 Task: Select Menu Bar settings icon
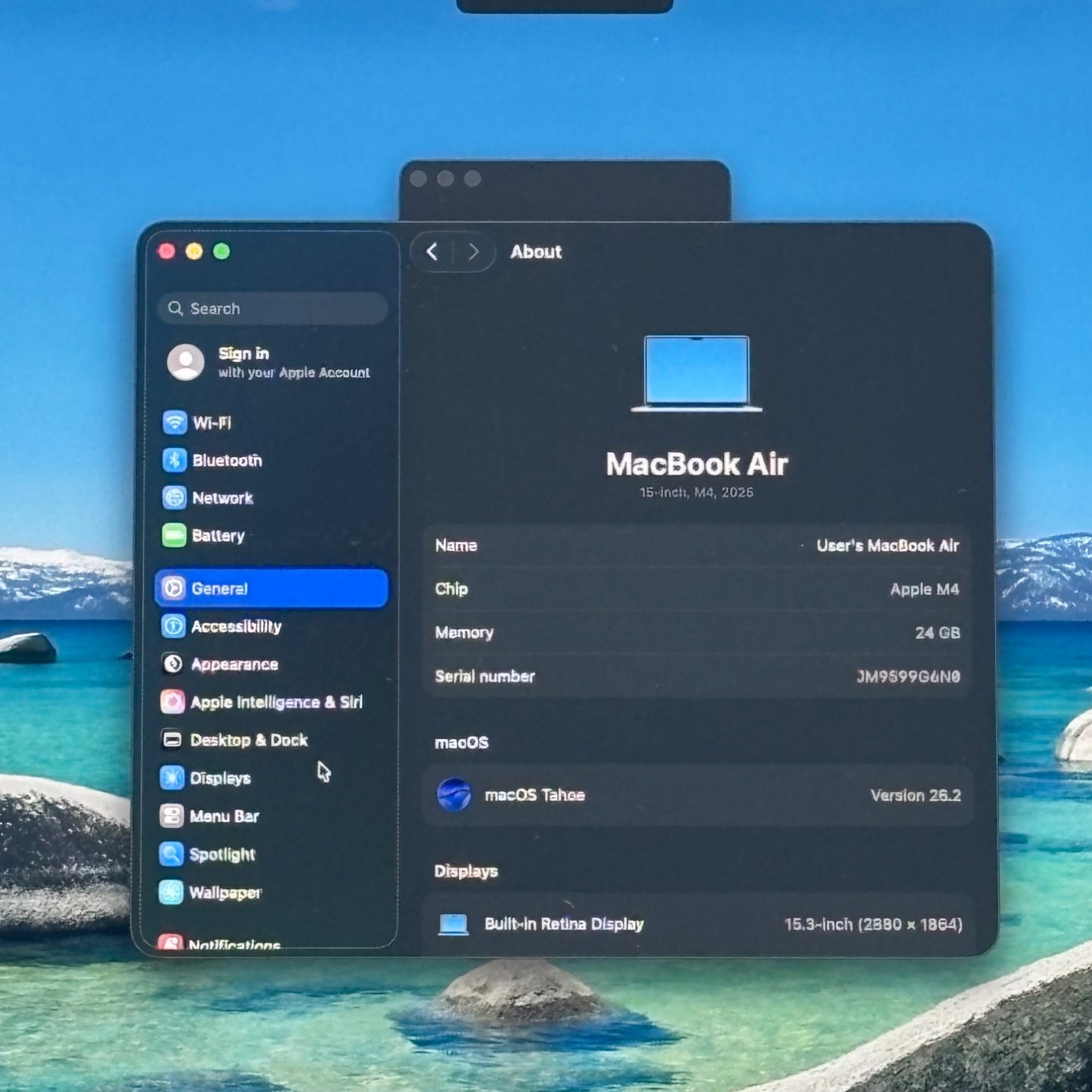click(x=172, y=816)
